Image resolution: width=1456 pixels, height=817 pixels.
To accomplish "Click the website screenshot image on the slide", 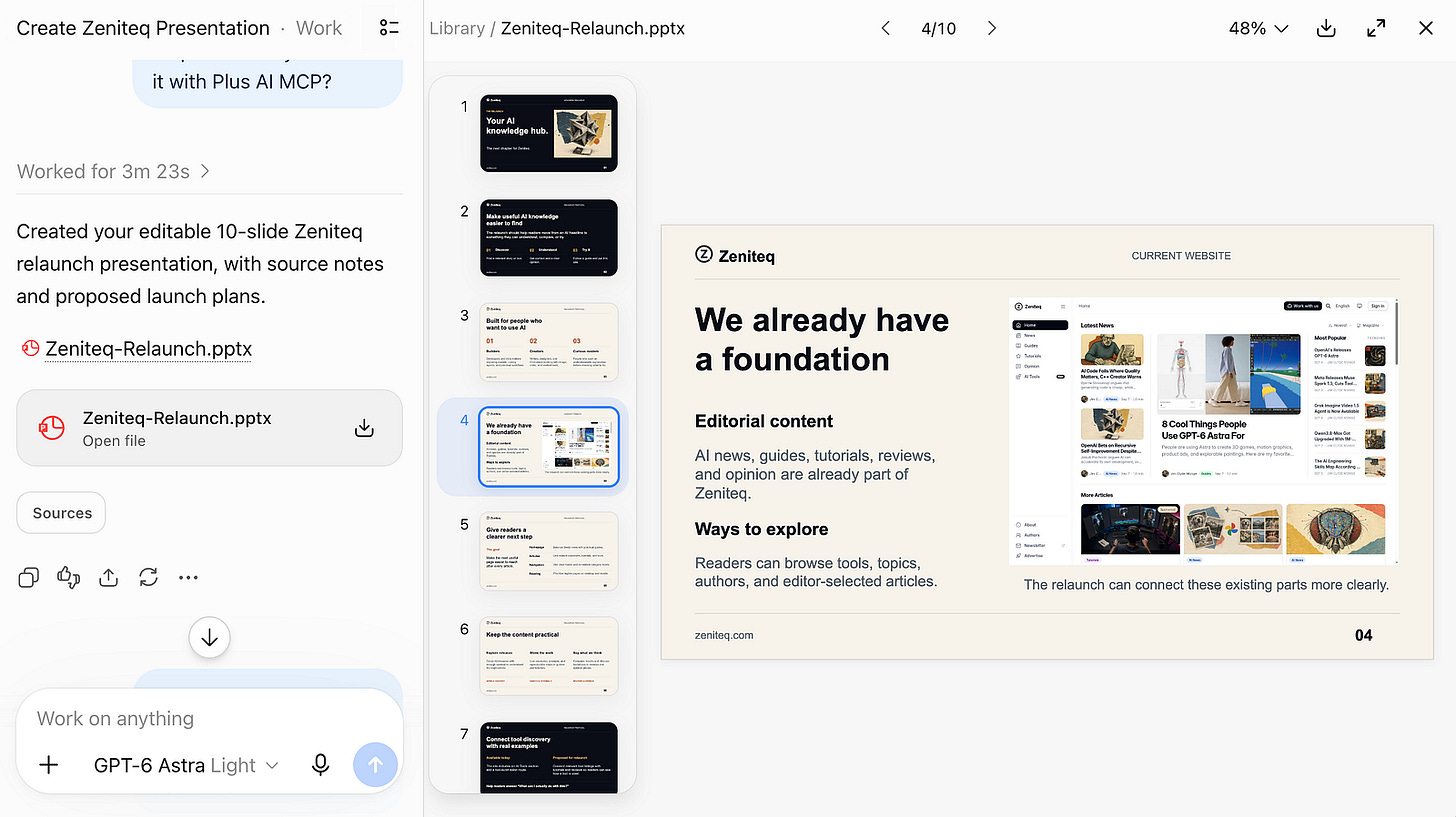I will pyautogui.click(x=1204, y=431).
